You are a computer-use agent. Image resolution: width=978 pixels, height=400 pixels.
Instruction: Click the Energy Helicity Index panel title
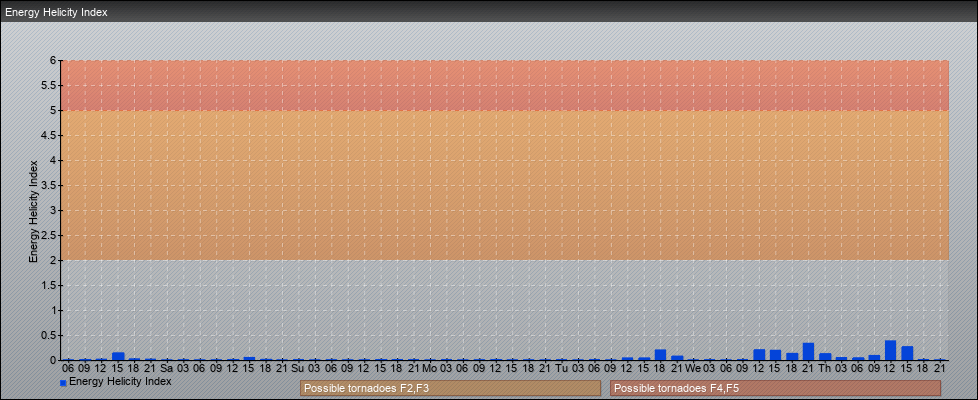tap(57, 12)
